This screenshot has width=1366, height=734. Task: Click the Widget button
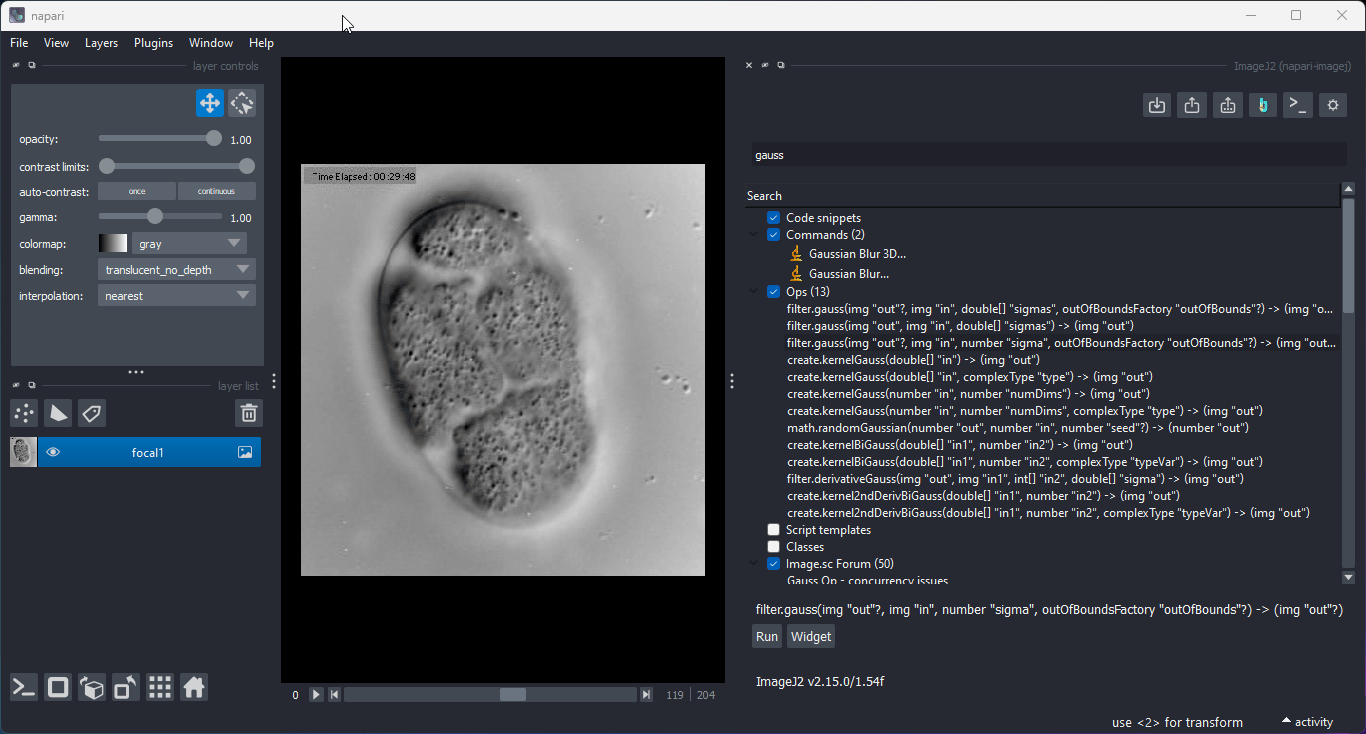[810, 636]
